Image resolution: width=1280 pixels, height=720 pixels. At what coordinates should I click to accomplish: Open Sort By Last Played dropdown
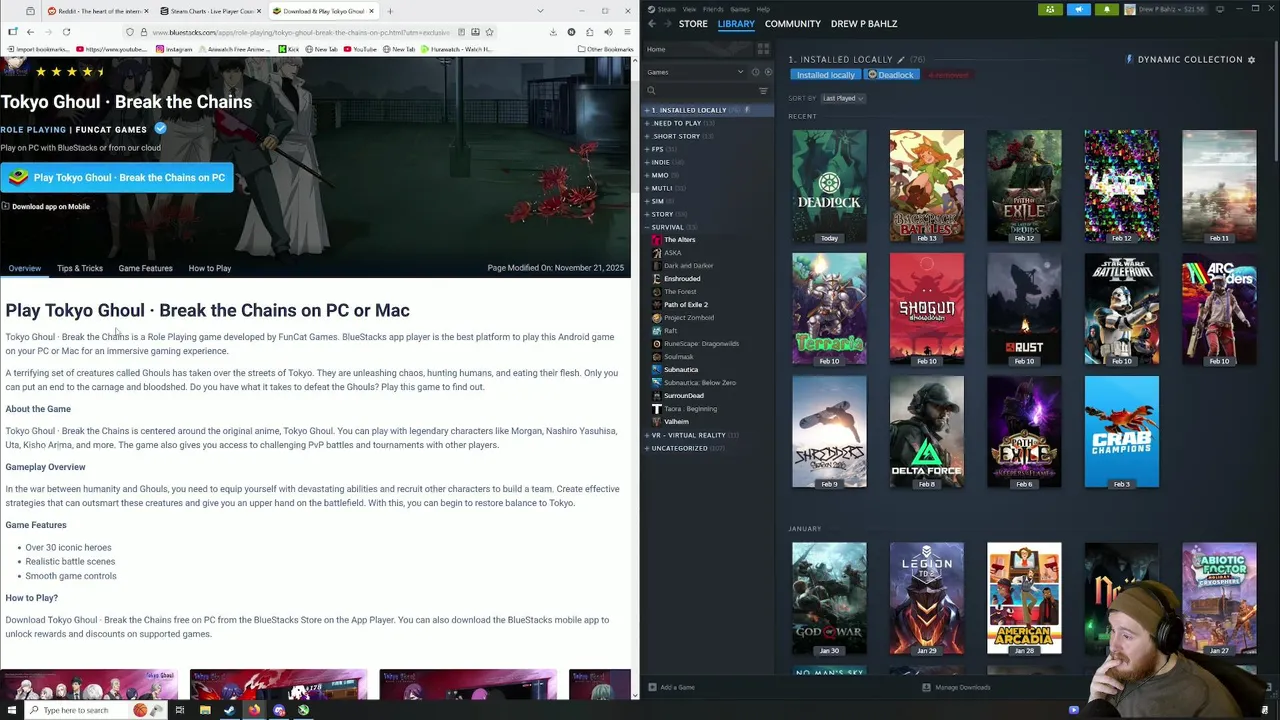843,98
